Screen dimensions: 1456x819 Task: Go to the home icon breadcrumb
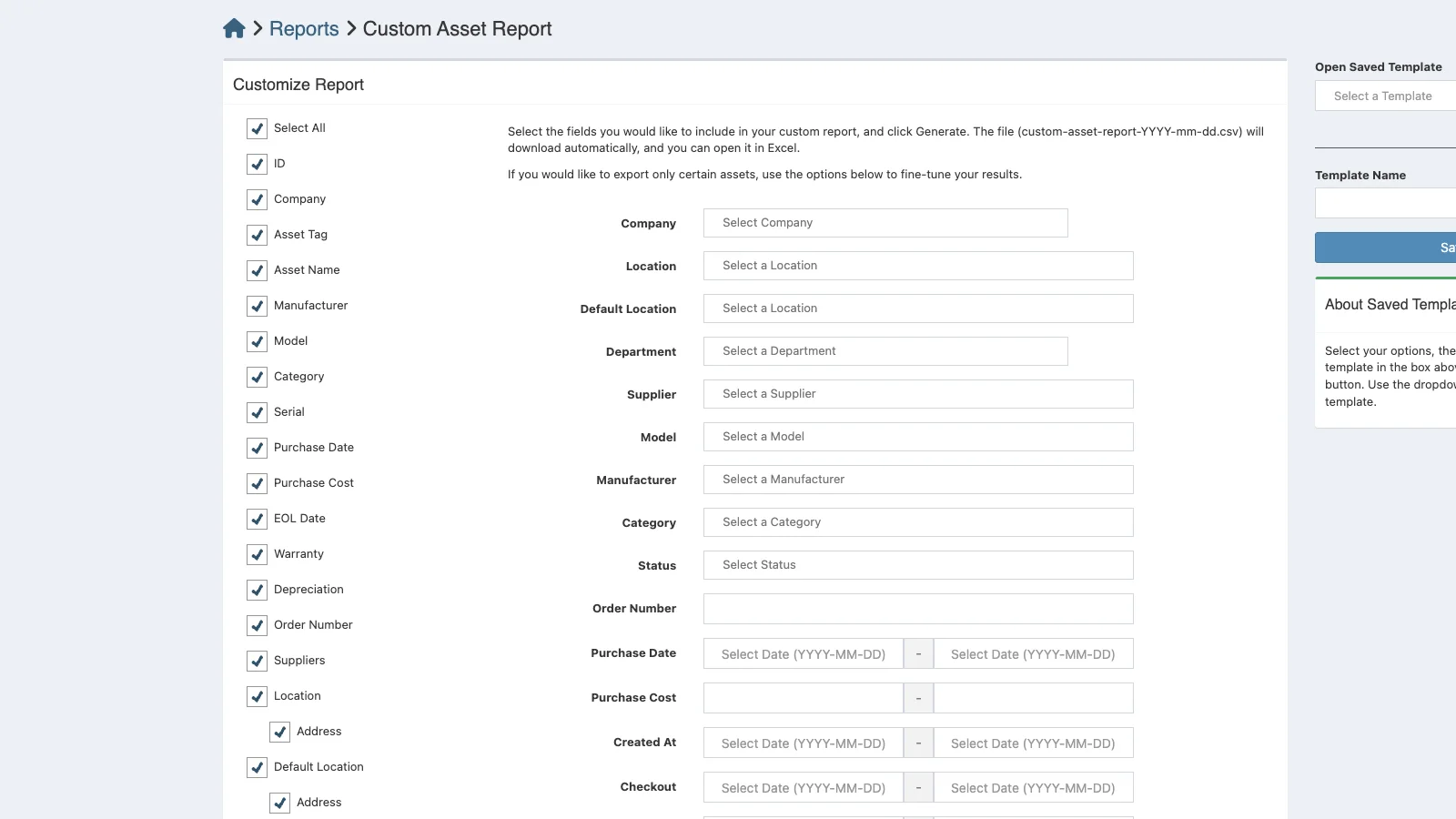point(234,29)
